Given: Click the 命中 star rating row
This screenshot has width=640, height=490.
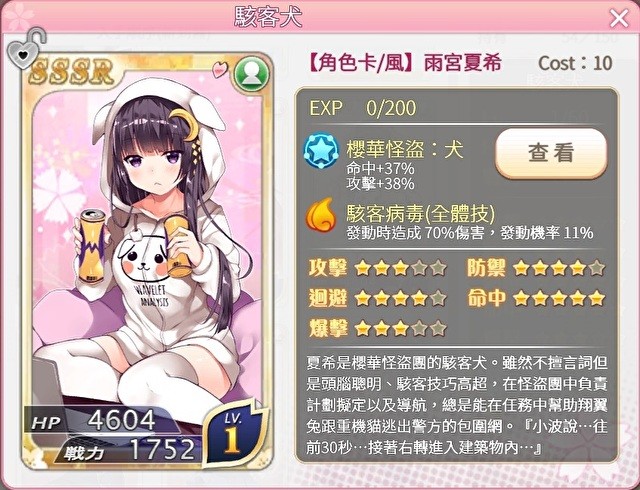Looking at the screenshot, I should [x=536, y=298].
